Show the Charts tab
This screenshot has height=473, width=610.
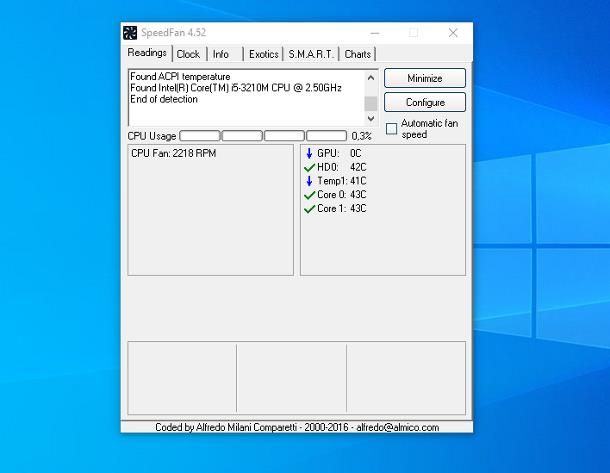(x=358, y=54)
